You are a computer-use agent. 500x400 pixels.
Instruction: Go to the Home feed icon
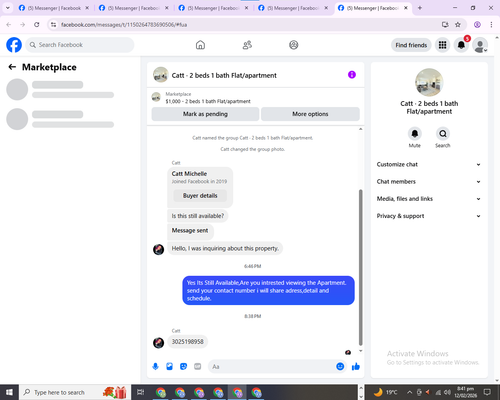point(200,45)
